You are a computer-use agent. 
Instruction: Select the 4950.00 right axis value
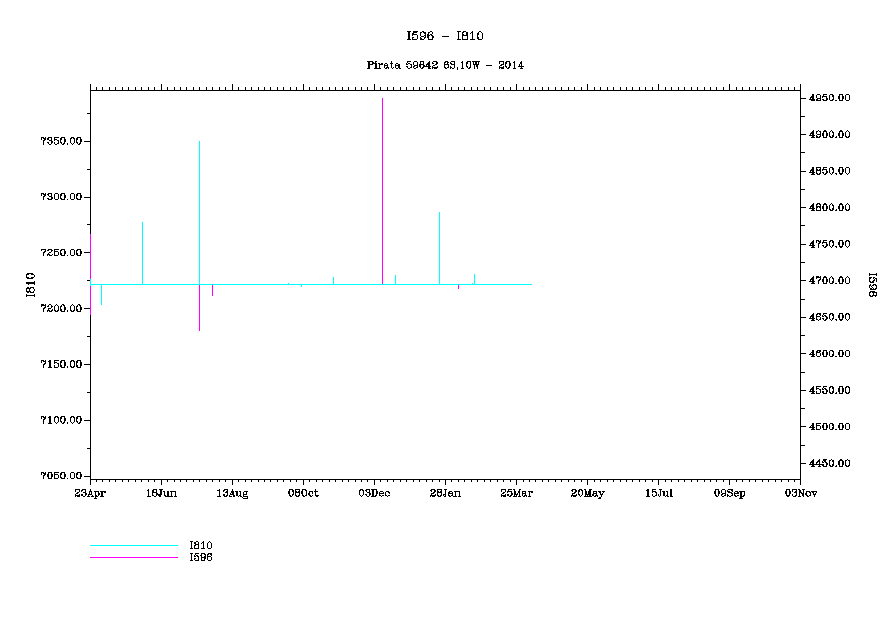tap(830, 98)
